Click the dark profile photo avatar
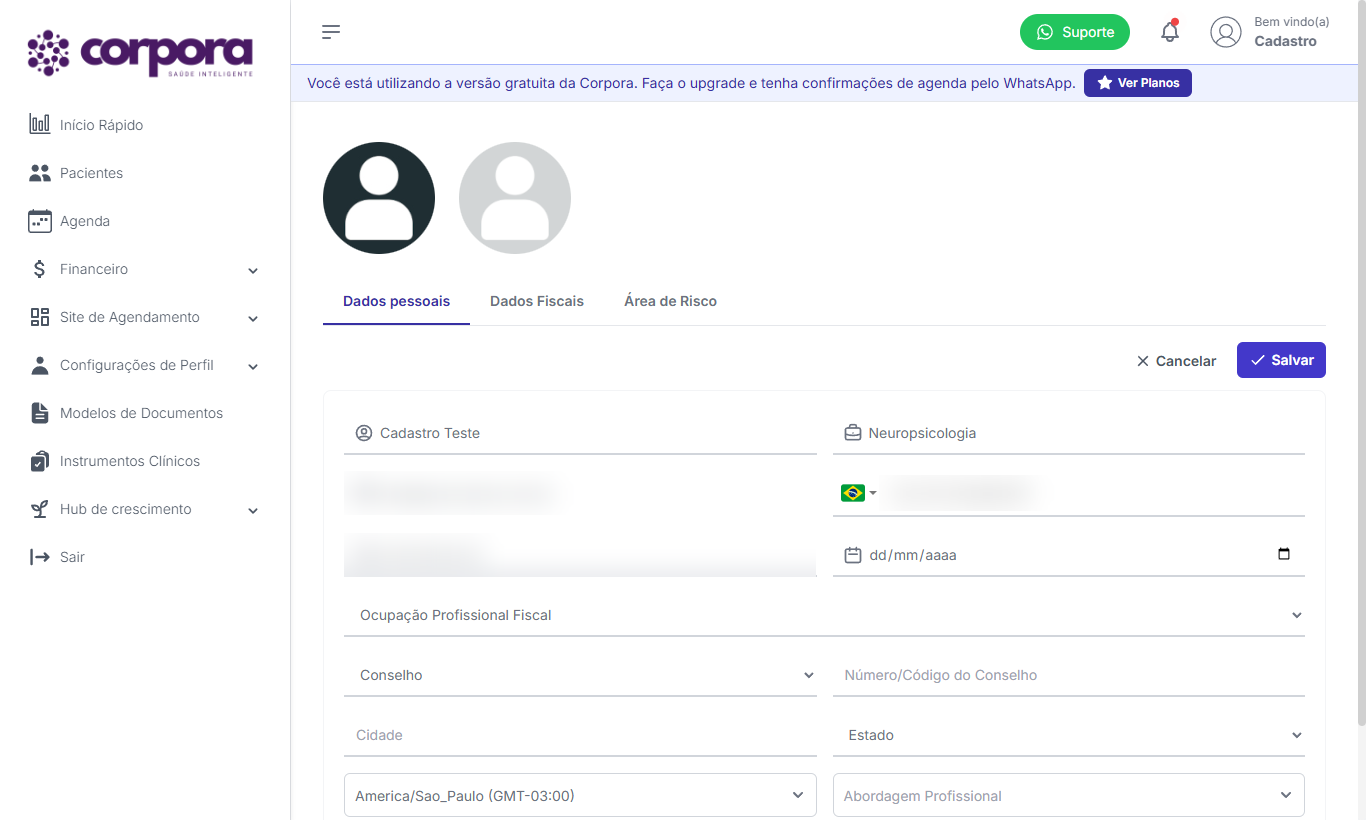Viewport: 1366px width, 820px height. tap(379, 198)
